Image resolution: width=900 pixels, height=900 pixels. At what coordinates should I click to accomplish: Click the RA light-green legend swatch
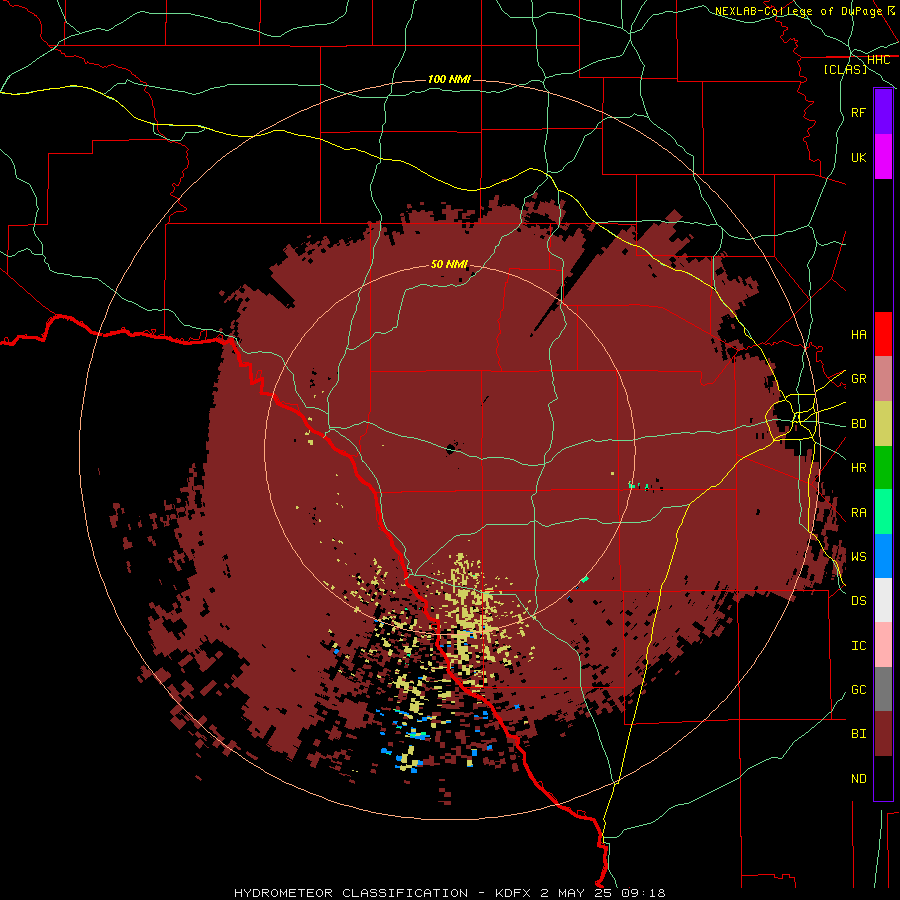click(x=883, y=512)
